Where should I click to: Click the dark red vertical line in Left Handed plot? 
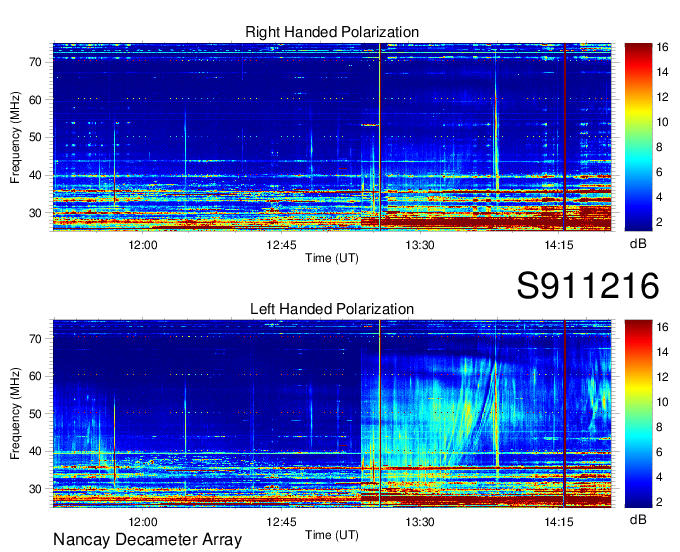[x=565, y=413]
